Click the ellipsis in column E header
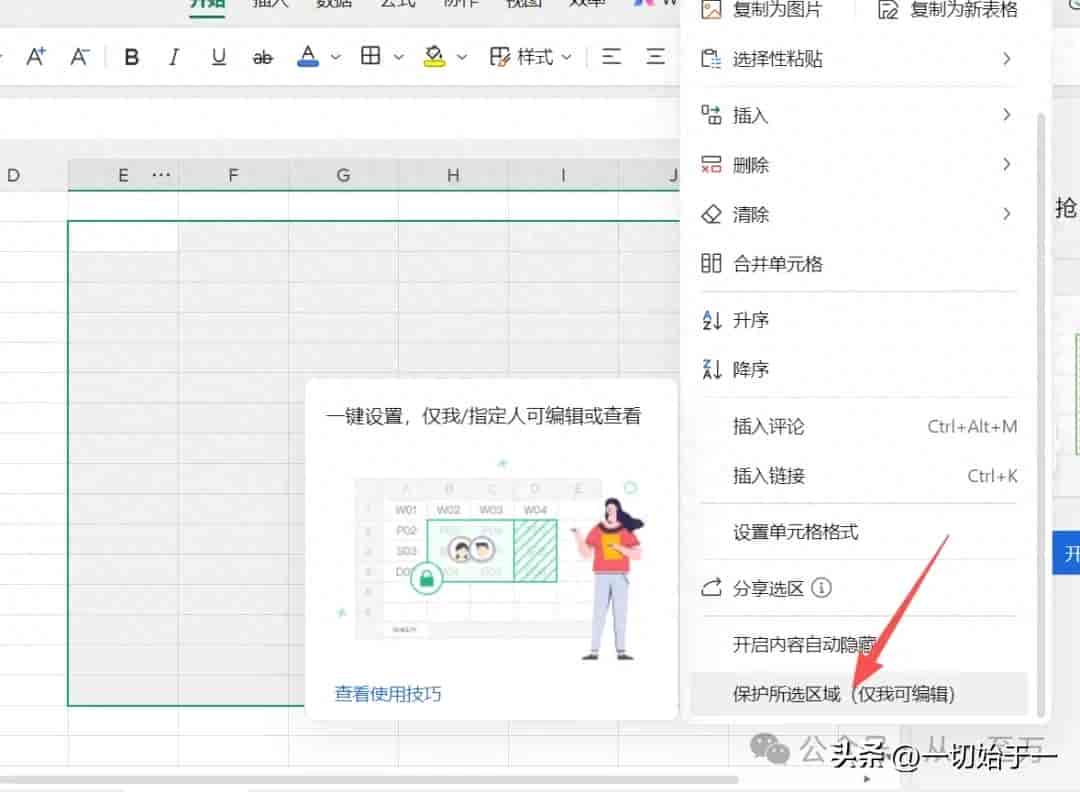Image resolution: width=1080 pixels, height=792 pixels. click(x=161, y=174)
